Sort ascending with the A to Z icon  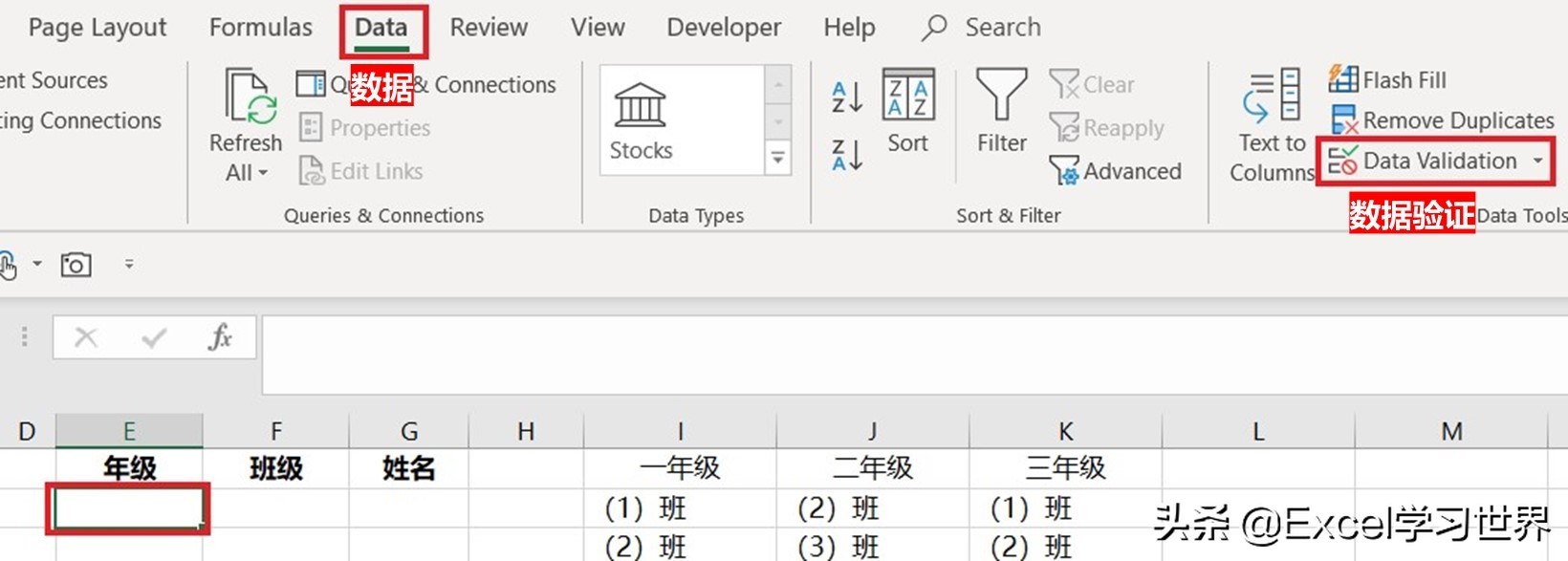pyautogui.click(x=847, y=97)
